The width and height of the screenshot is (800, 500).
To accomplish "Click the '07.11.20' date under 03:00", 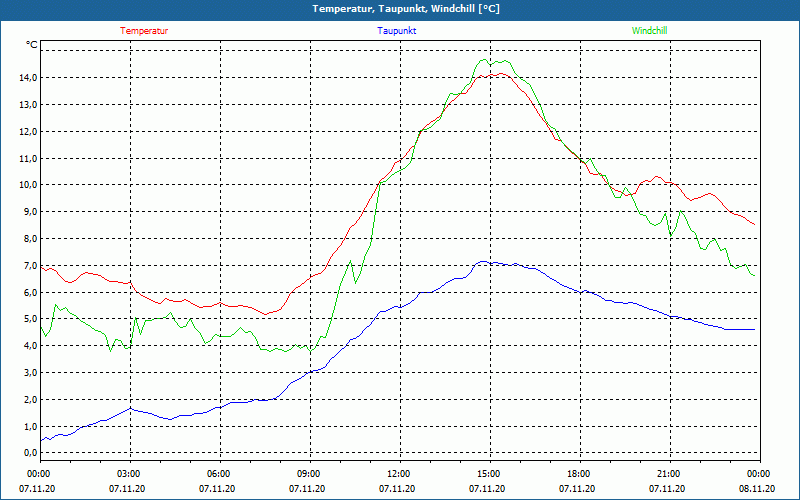I will coord(127,489).
